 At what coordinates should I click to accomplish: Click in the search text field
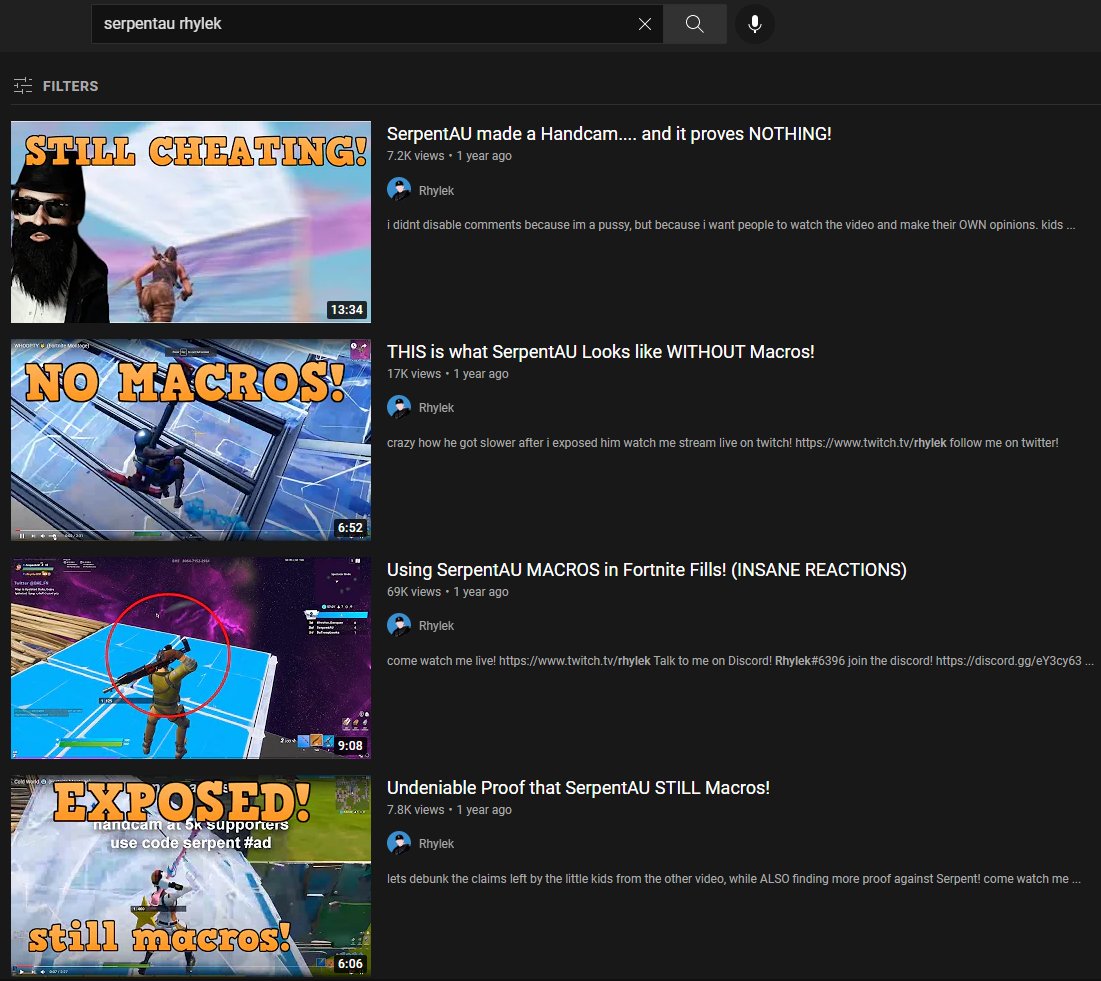tap(360, 24)
